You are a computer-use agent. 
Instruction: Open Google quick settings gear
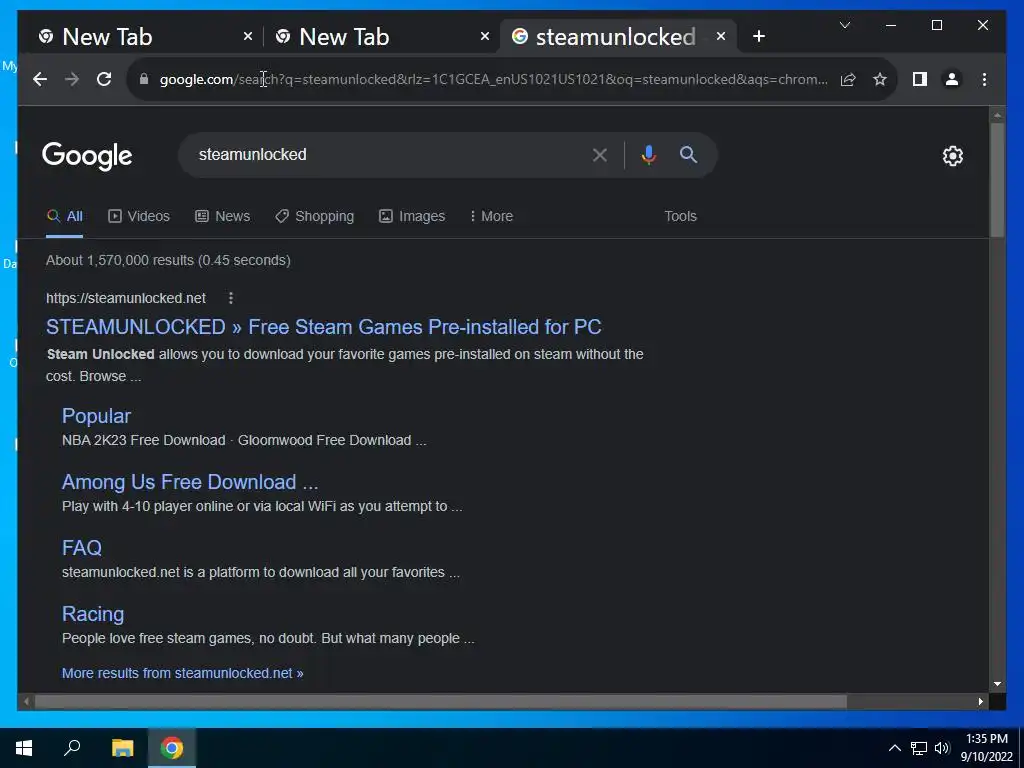pyautogui.click(x=952, y=155)
